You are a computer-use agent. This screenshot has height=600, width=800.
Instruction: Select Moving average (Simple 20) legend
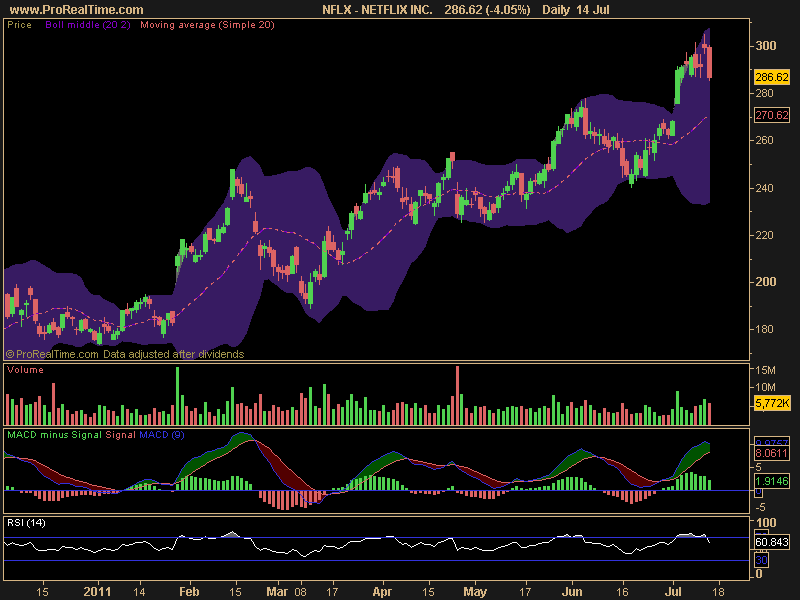point(207,24)
